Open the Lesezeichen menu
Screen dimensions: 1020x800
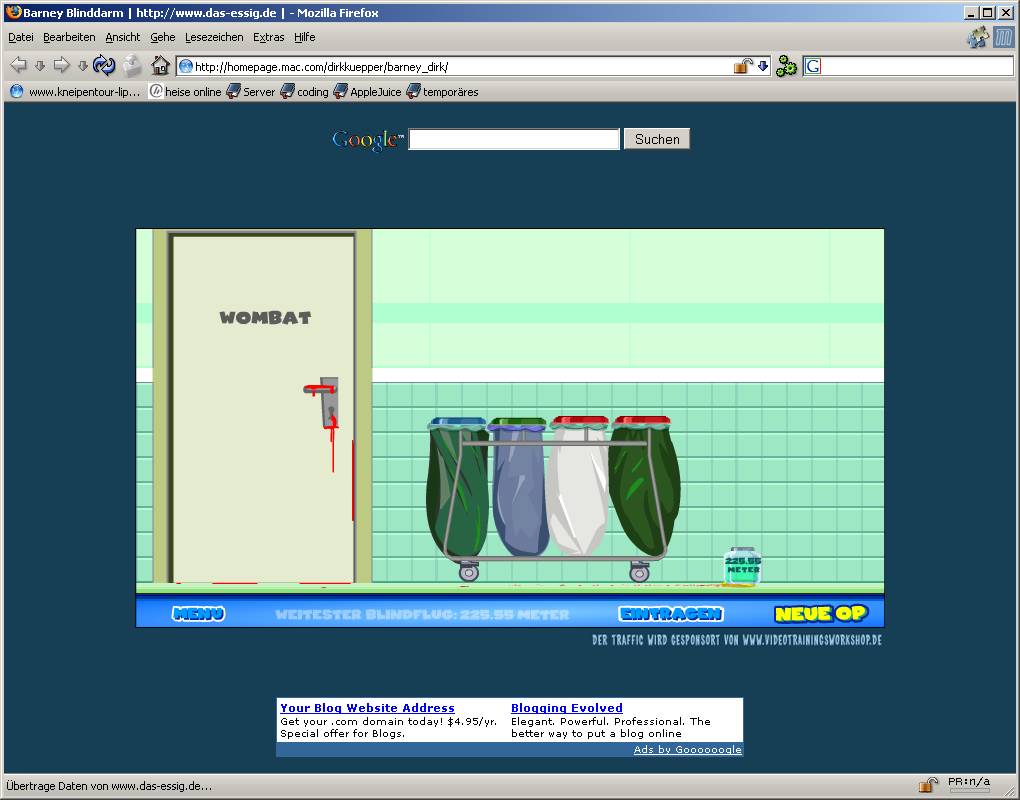213,37
